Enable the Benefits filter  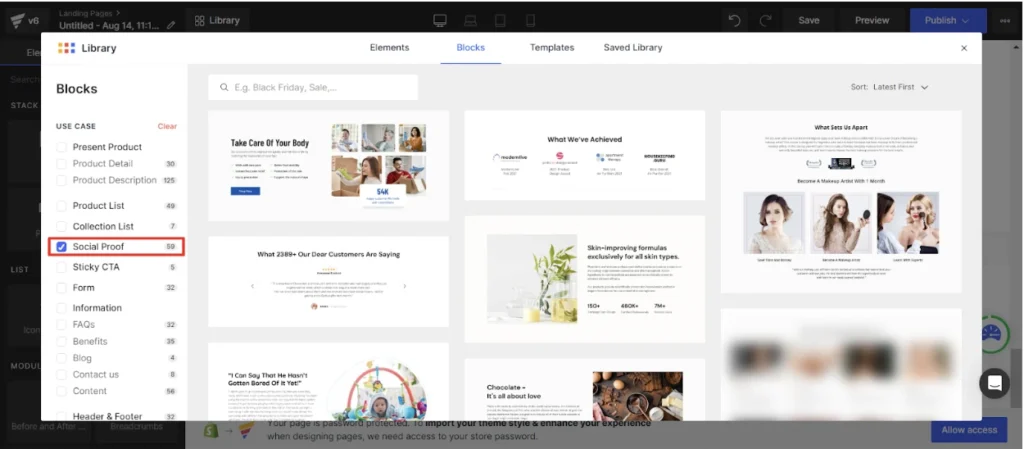tap(61, 341)
